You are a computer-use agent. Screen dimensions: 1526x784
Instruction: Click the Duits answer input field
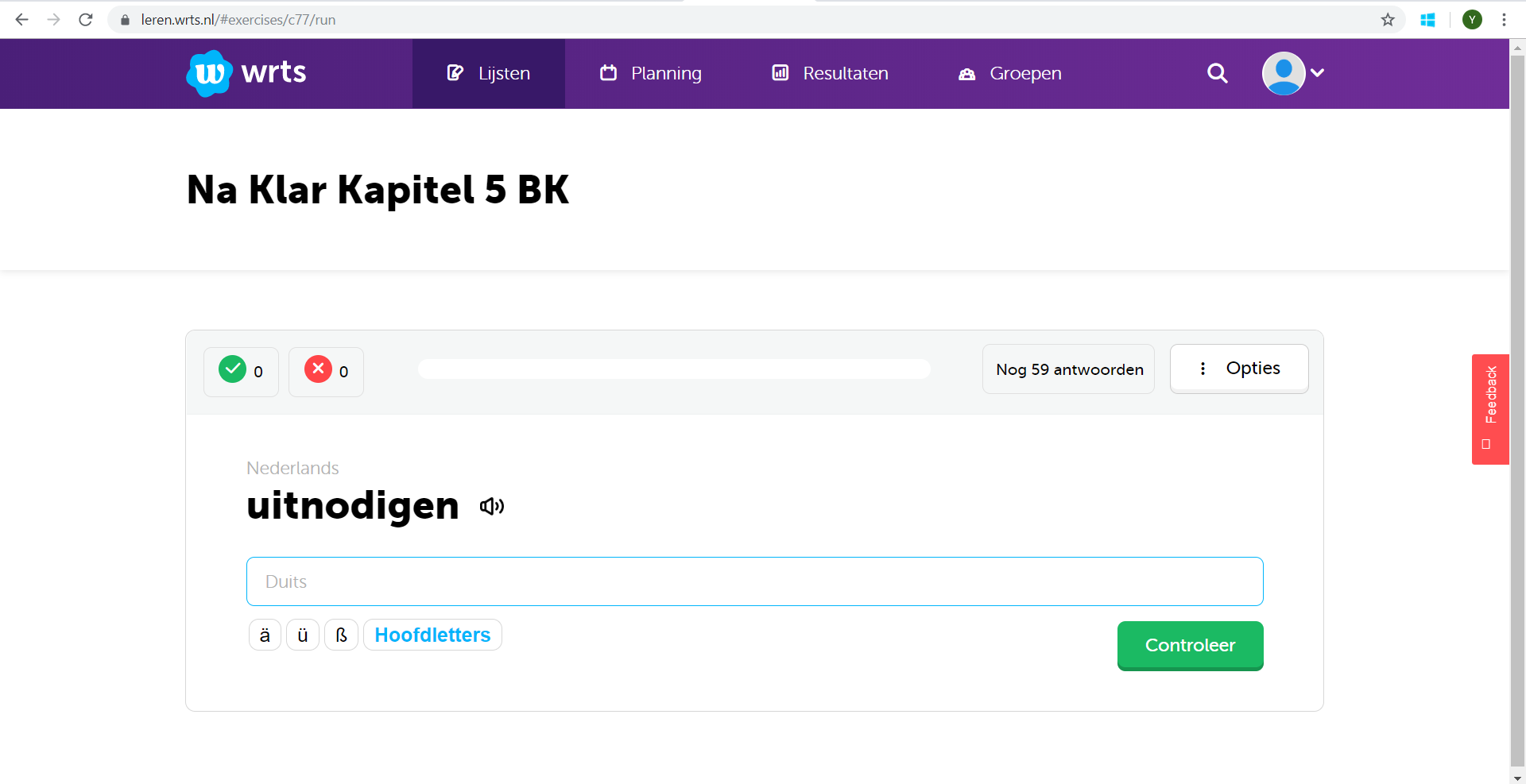(x=755, y=581)
